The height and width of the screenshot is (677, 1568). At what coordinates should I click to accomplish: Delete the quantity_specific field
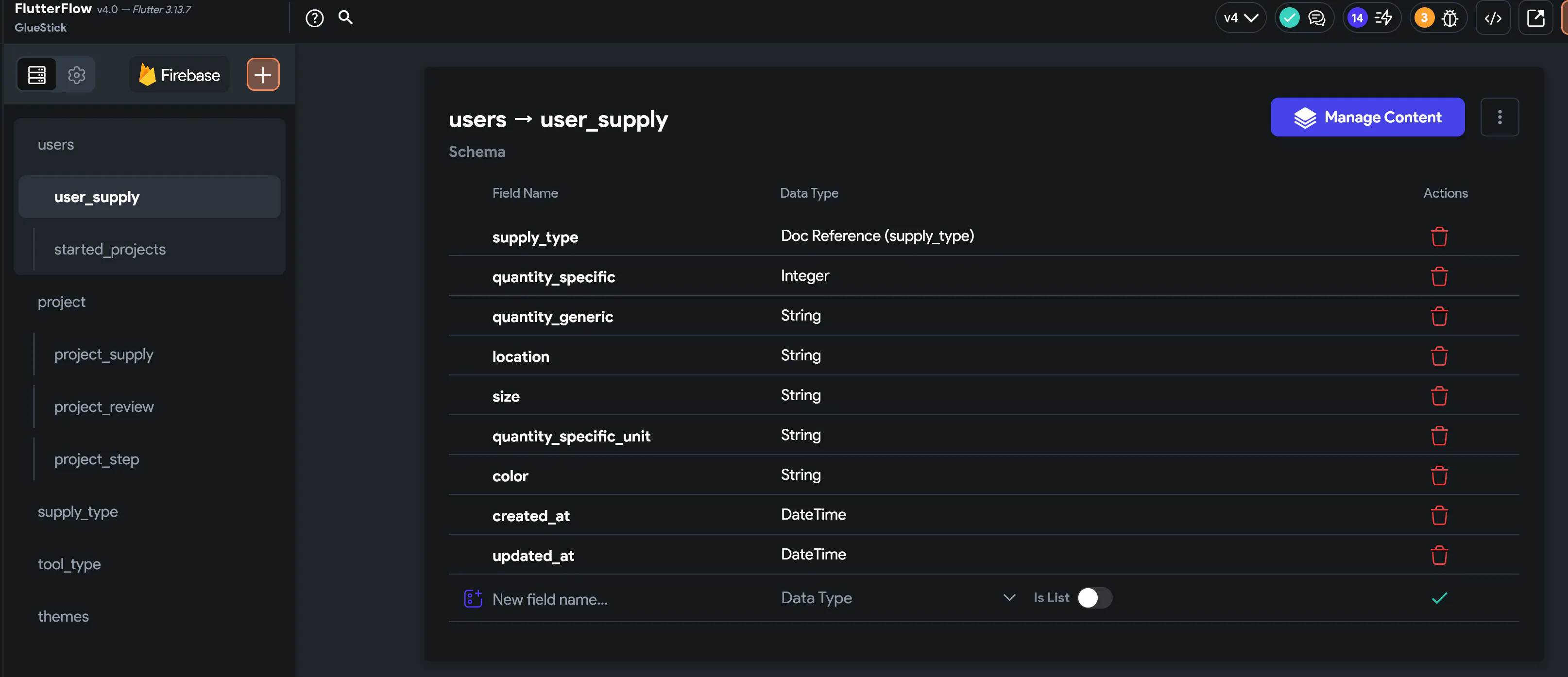(x=1439, y=276)
